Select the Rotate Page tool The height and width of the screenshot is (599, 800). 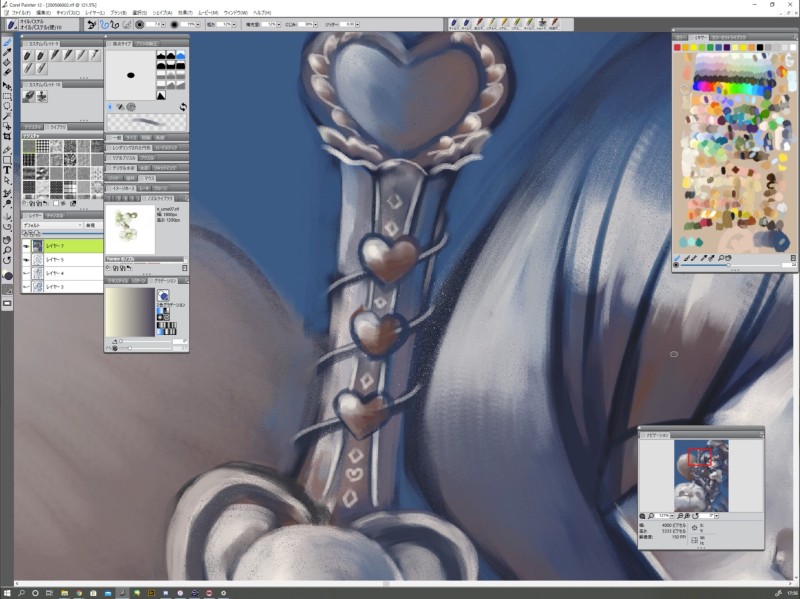7,260
